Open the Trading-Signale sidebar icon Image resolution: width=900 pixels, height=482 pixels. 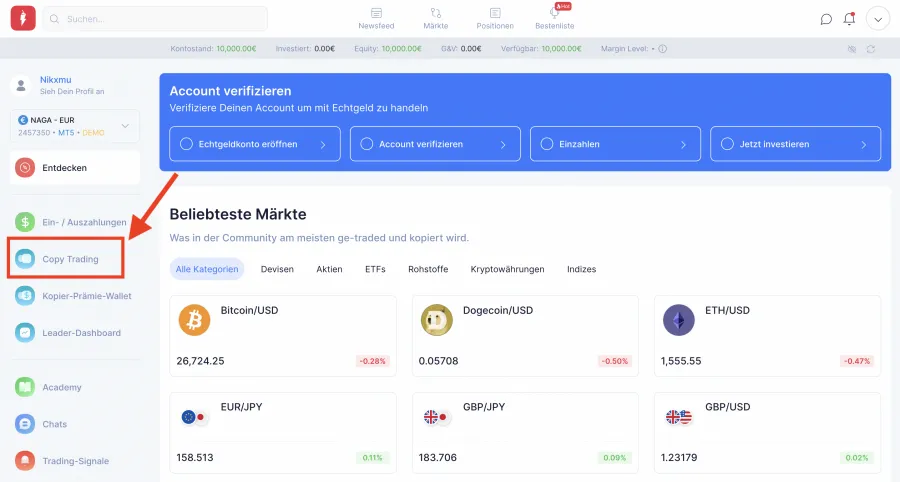tap(25, 460)
